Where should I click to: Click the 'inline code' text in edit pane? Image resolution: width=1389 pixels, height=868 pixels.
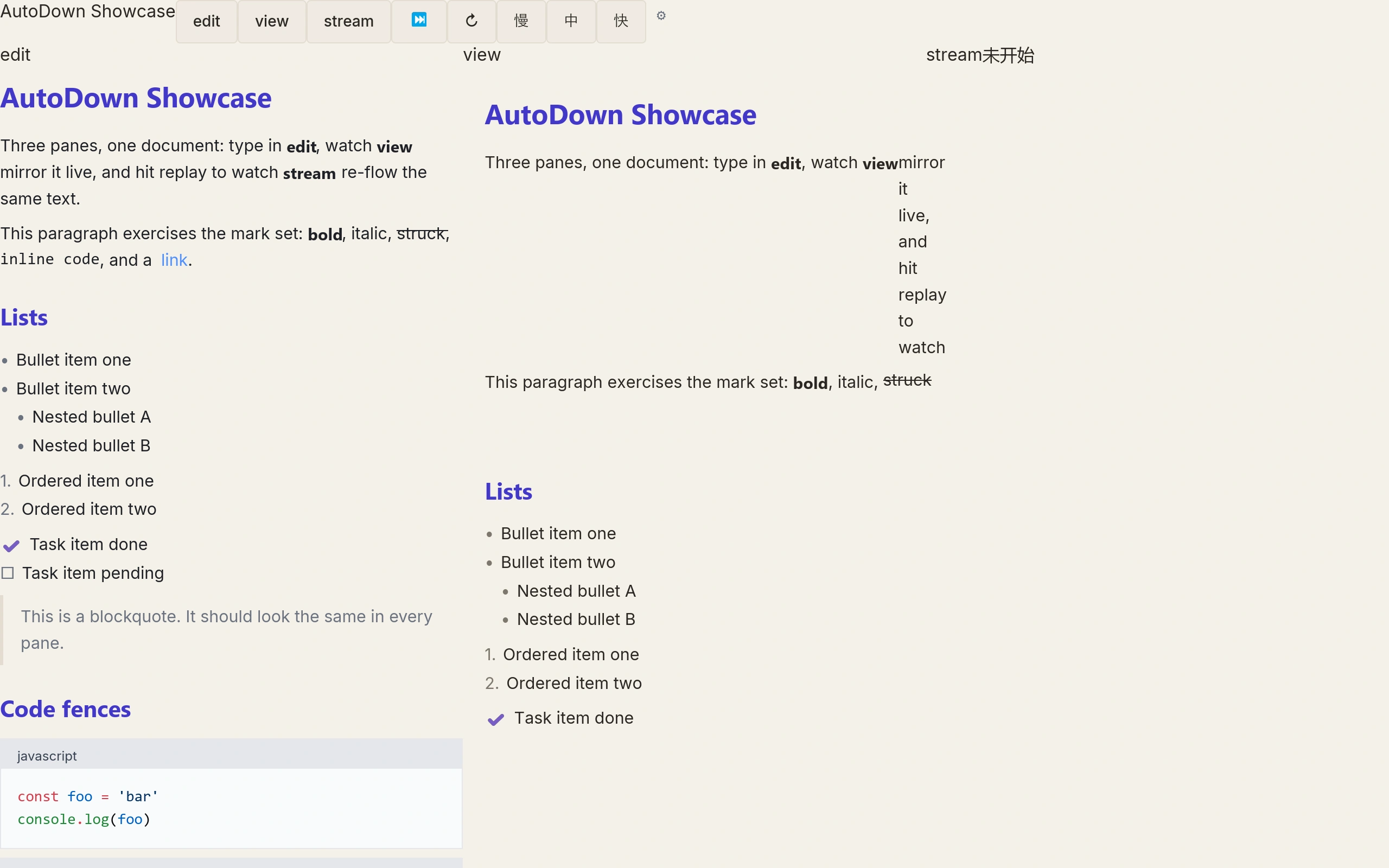(50, 259)
